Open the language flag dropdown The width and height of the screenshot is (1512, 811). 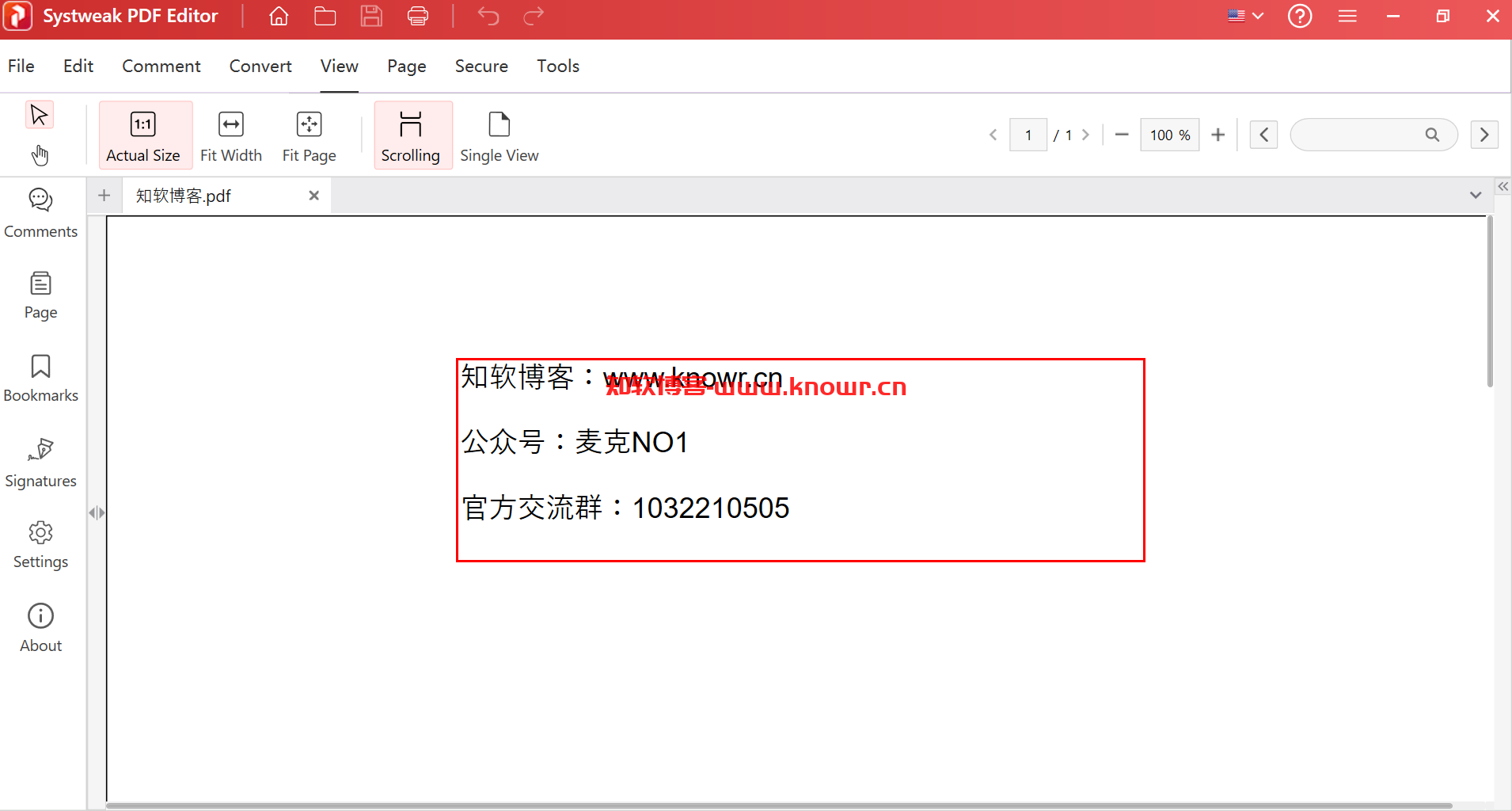click(1245, 16)
